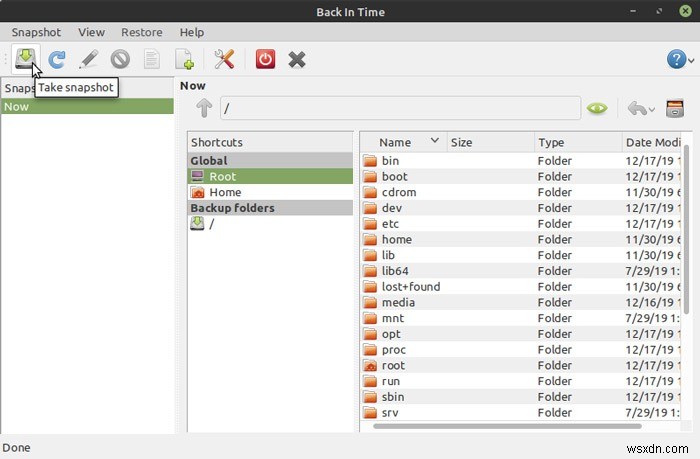Open the View menu
This screenshot has height=459, width=700.
92,32
